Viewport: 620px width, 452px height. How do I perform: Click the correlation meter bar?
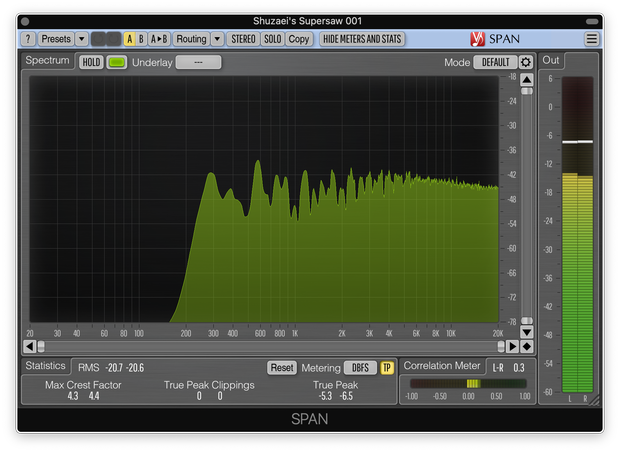point(468,383)
